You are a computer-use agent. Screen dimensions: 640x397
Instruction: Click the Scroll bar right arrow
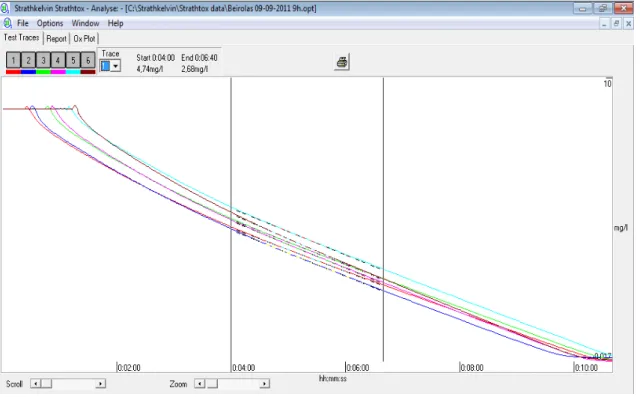click(100, 384)
